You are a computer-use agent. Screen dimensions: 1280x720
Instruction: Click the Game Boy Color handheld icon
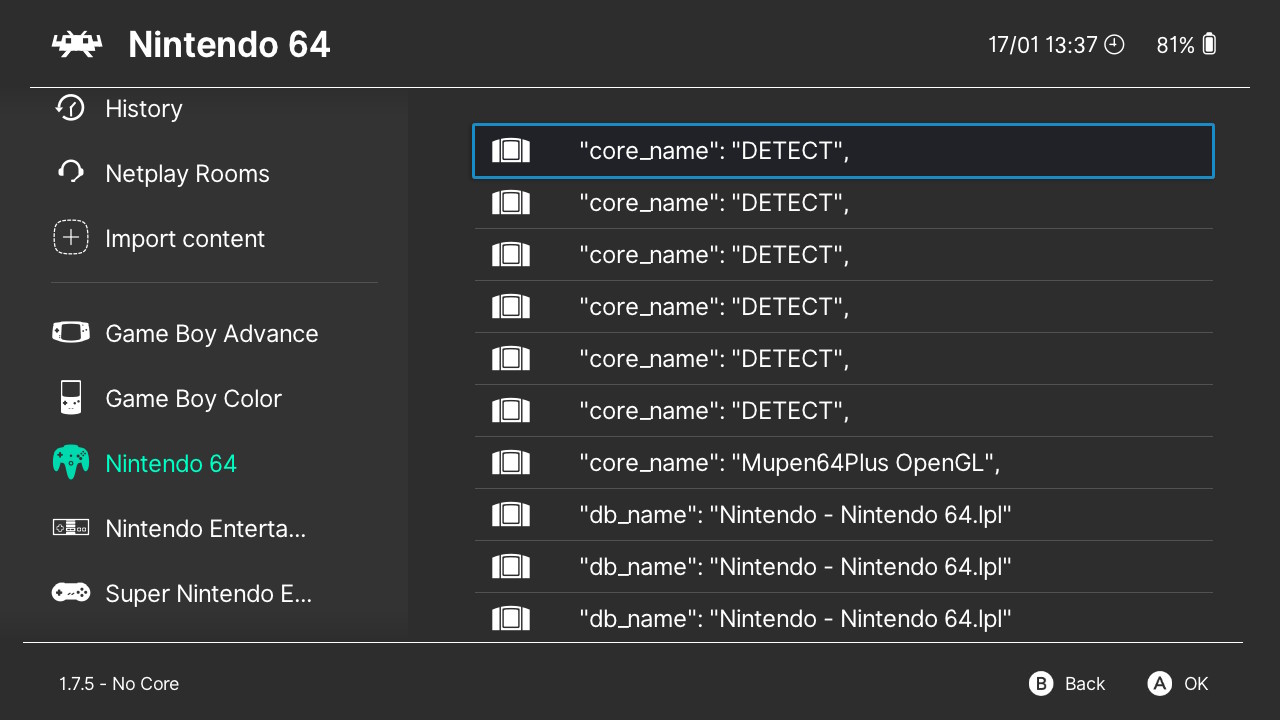click(70, 398)
